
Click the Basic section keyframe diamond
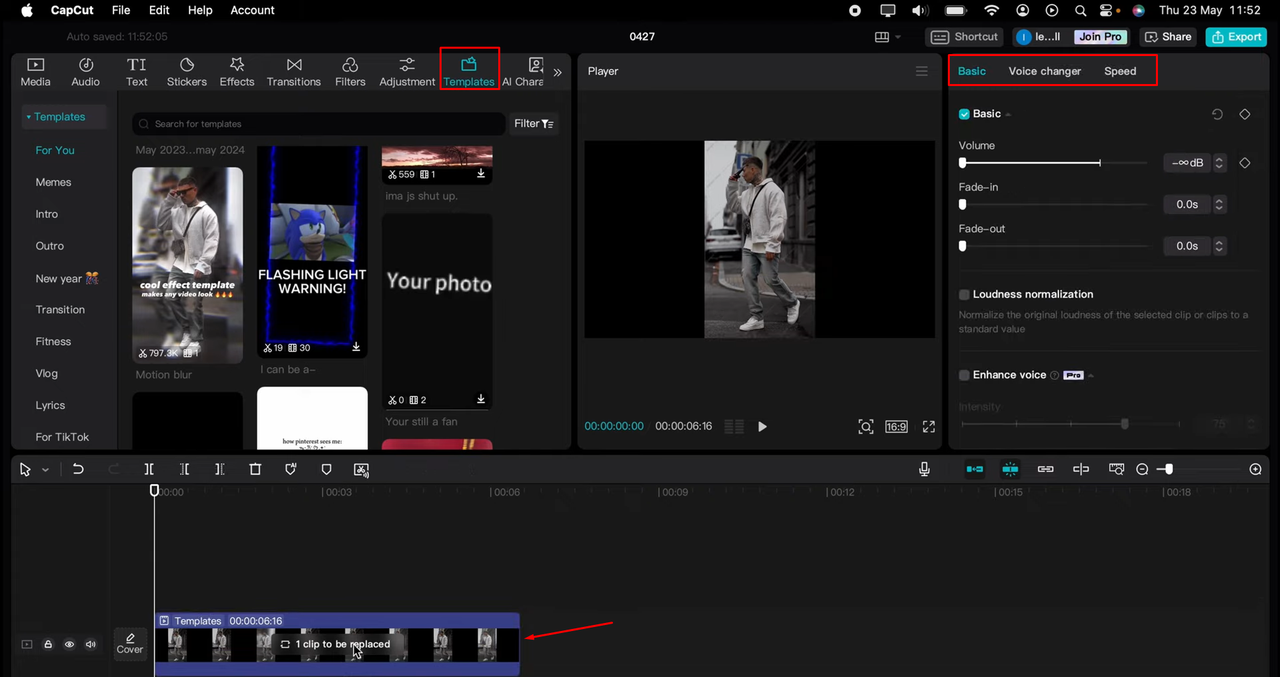[1245, 114]
